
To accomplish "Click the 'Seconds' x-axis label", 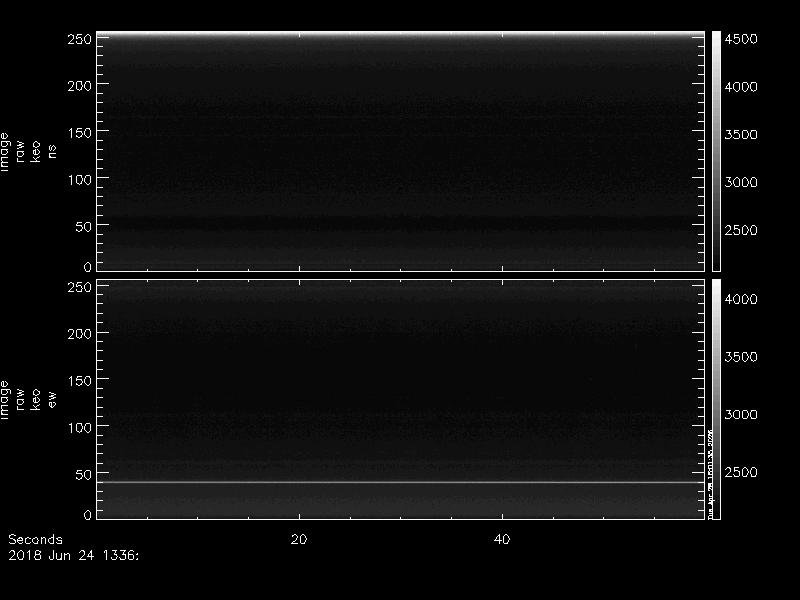I will click(35, 539).
